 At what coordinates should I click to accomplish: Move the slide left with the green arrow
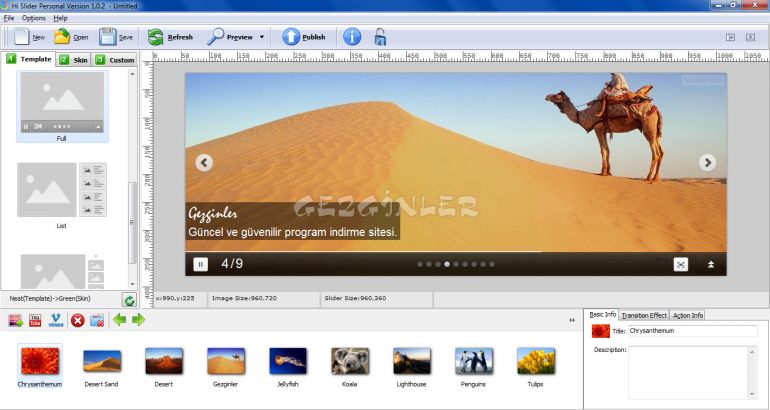(119, 320)
